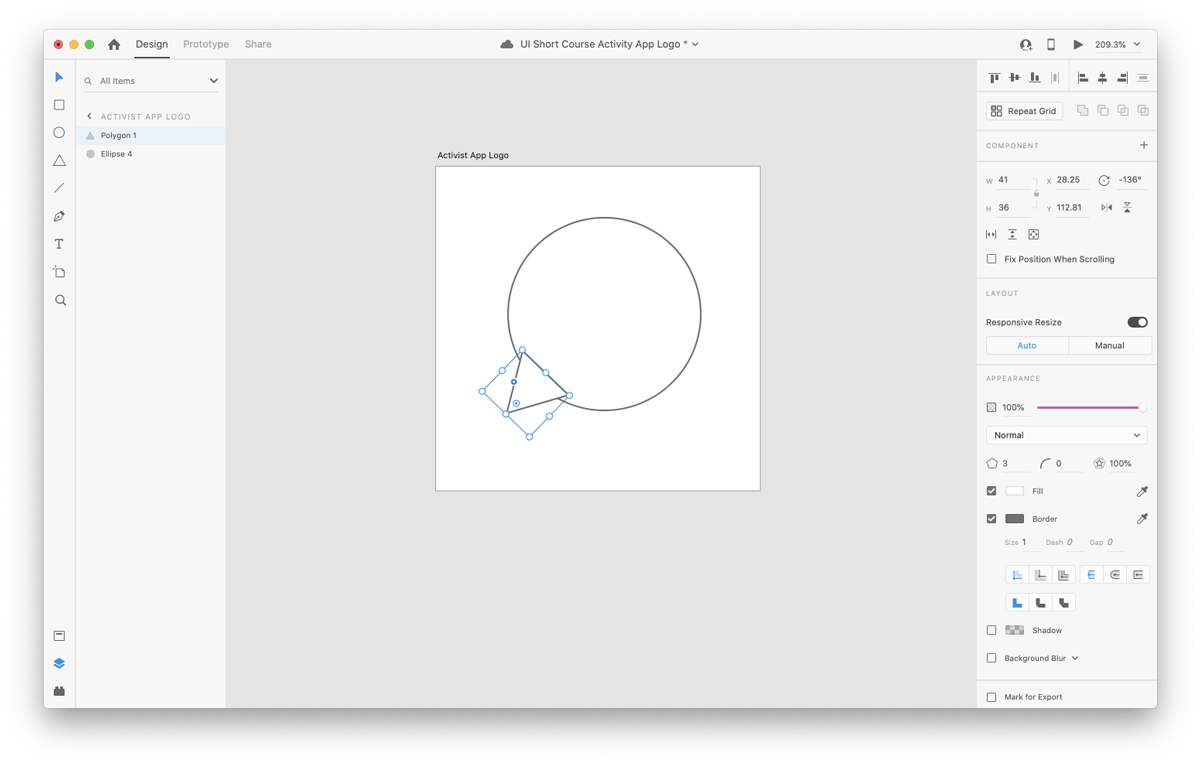
Task: Open the Layers panel icon
Action: [59, 664]
